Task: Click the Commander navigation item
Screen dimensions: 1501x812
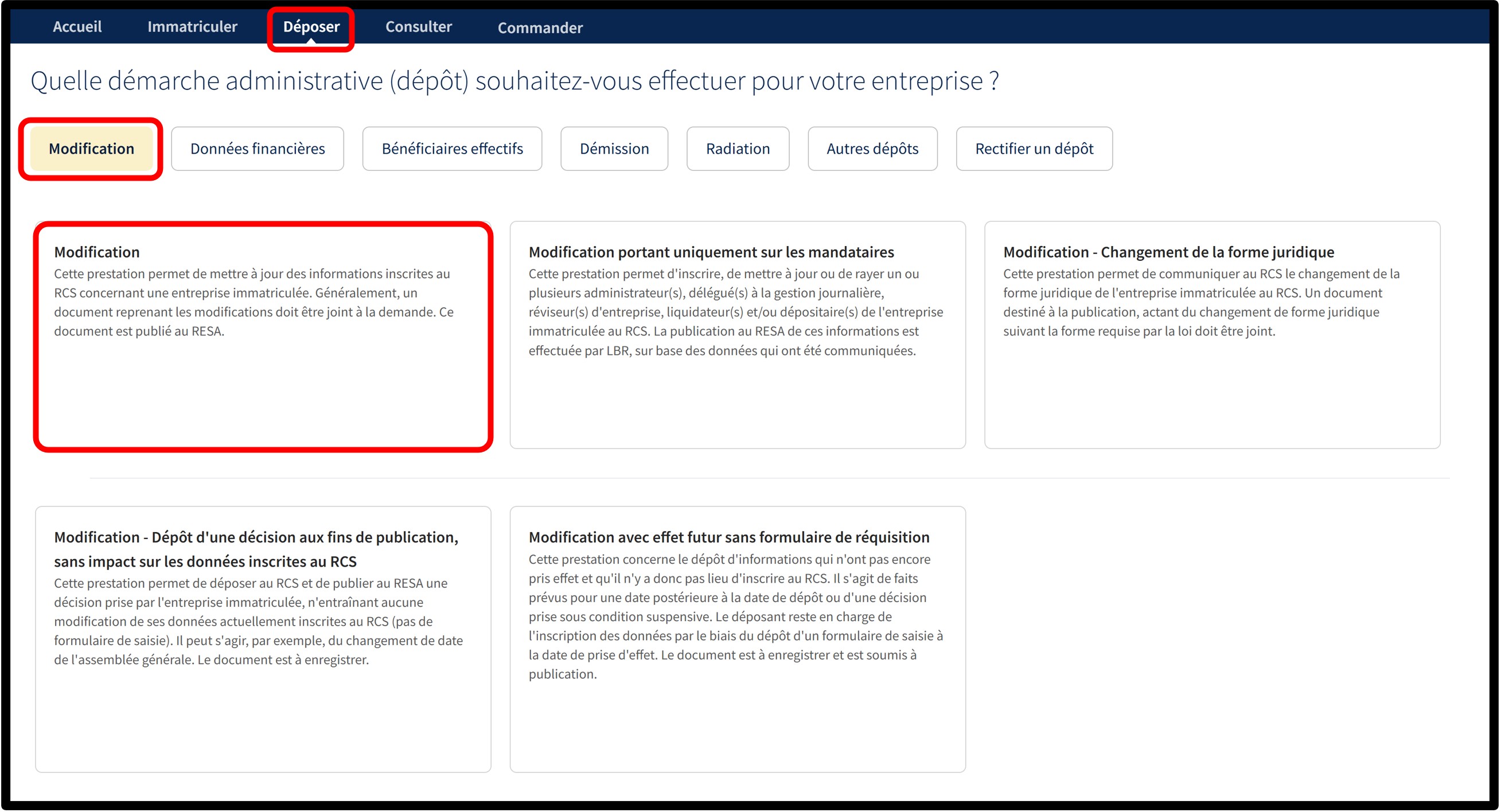Action: click(x=540, y=28)
